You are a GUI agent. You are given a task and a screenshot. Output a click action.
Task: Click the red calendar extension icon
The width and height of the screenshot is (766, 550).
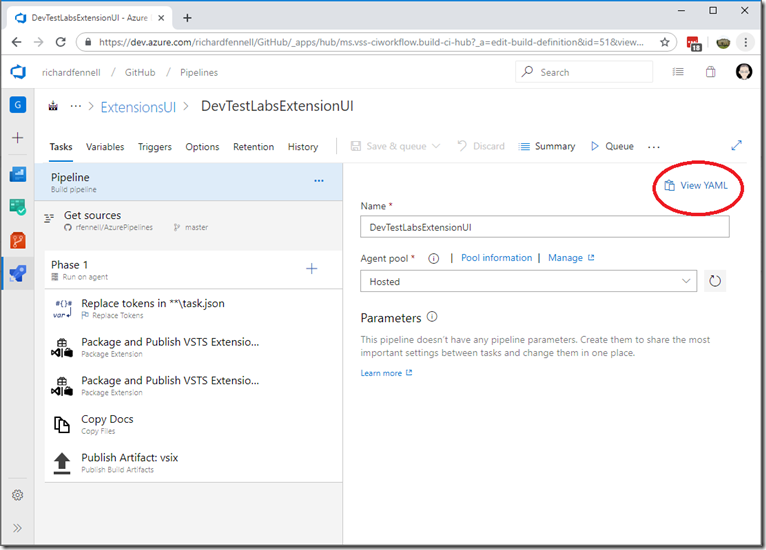pos(694,43)
